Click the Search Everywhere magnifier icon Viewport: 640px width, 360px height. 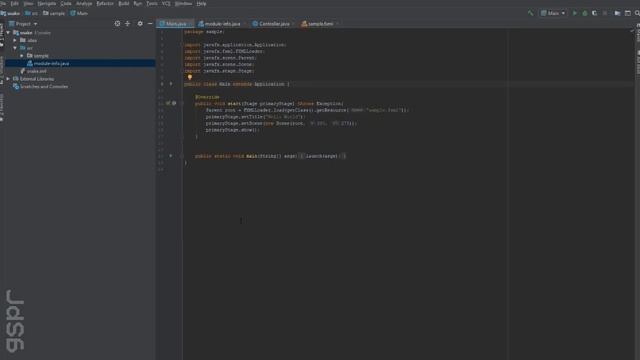[637, 13]
